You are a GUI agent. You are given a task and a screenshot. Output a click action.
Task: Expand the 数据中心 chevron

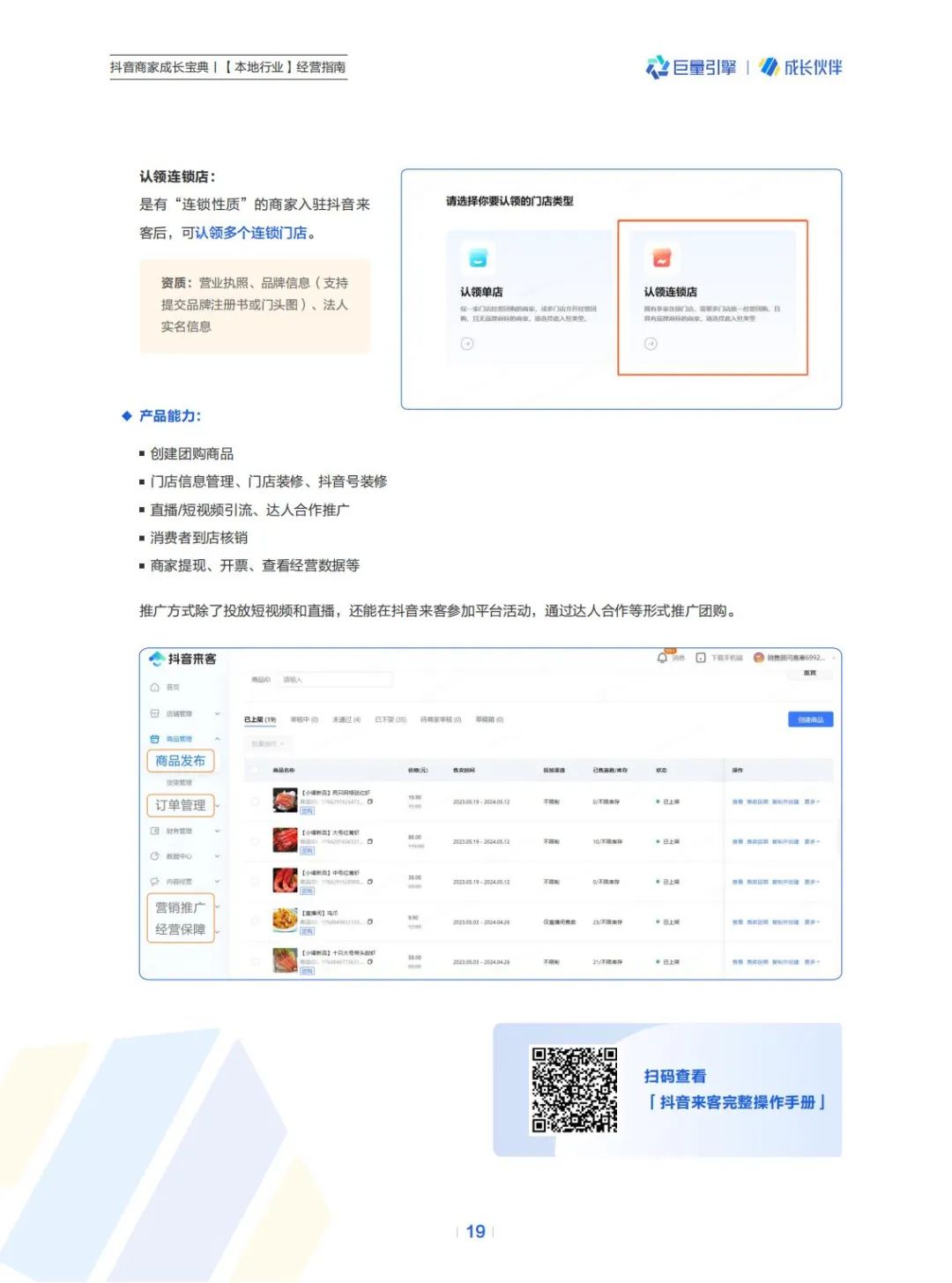point(218,856)
